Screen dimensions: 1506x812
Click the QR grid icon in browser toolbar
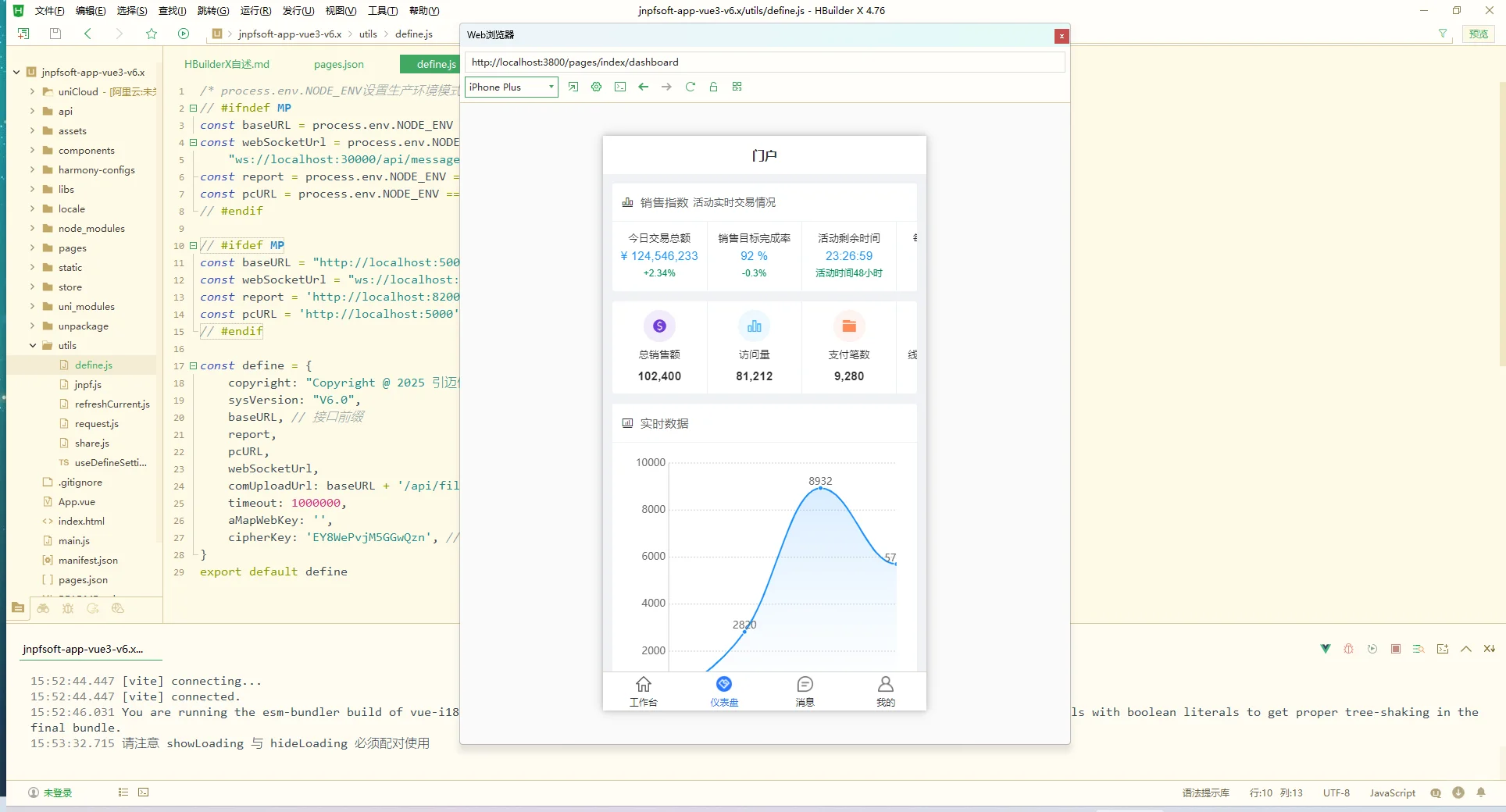737,87
